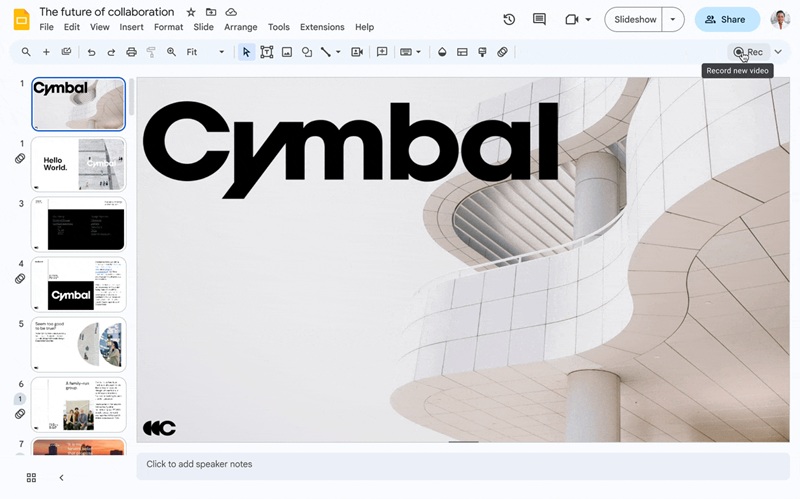This screenshot has height=499, width=800.
Task: Click the animation icon beside slide 4
Action: 20,279
